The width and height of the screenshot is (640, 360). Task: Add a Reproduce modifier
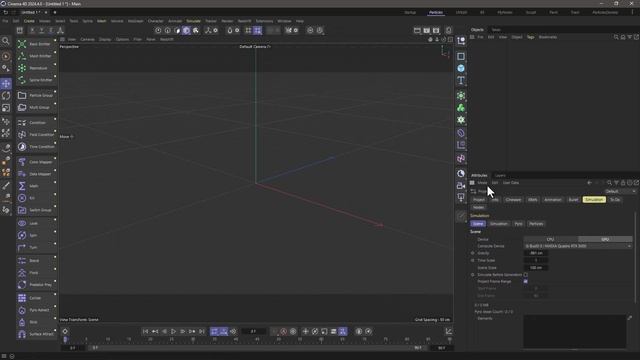[x=36, y=68]
